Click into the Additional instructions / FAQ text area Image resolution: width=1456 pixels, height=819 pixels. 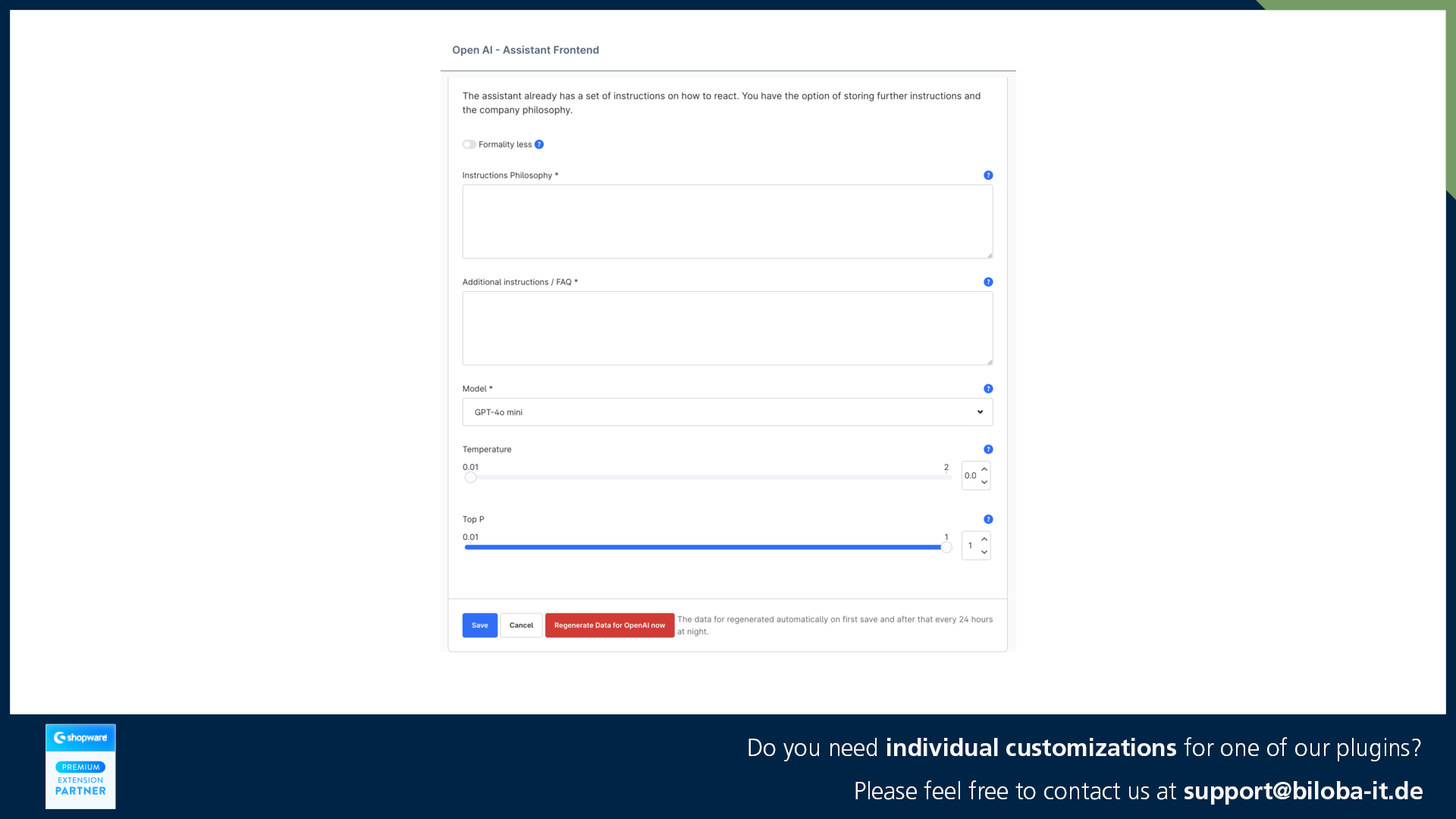tap(727, 328)
